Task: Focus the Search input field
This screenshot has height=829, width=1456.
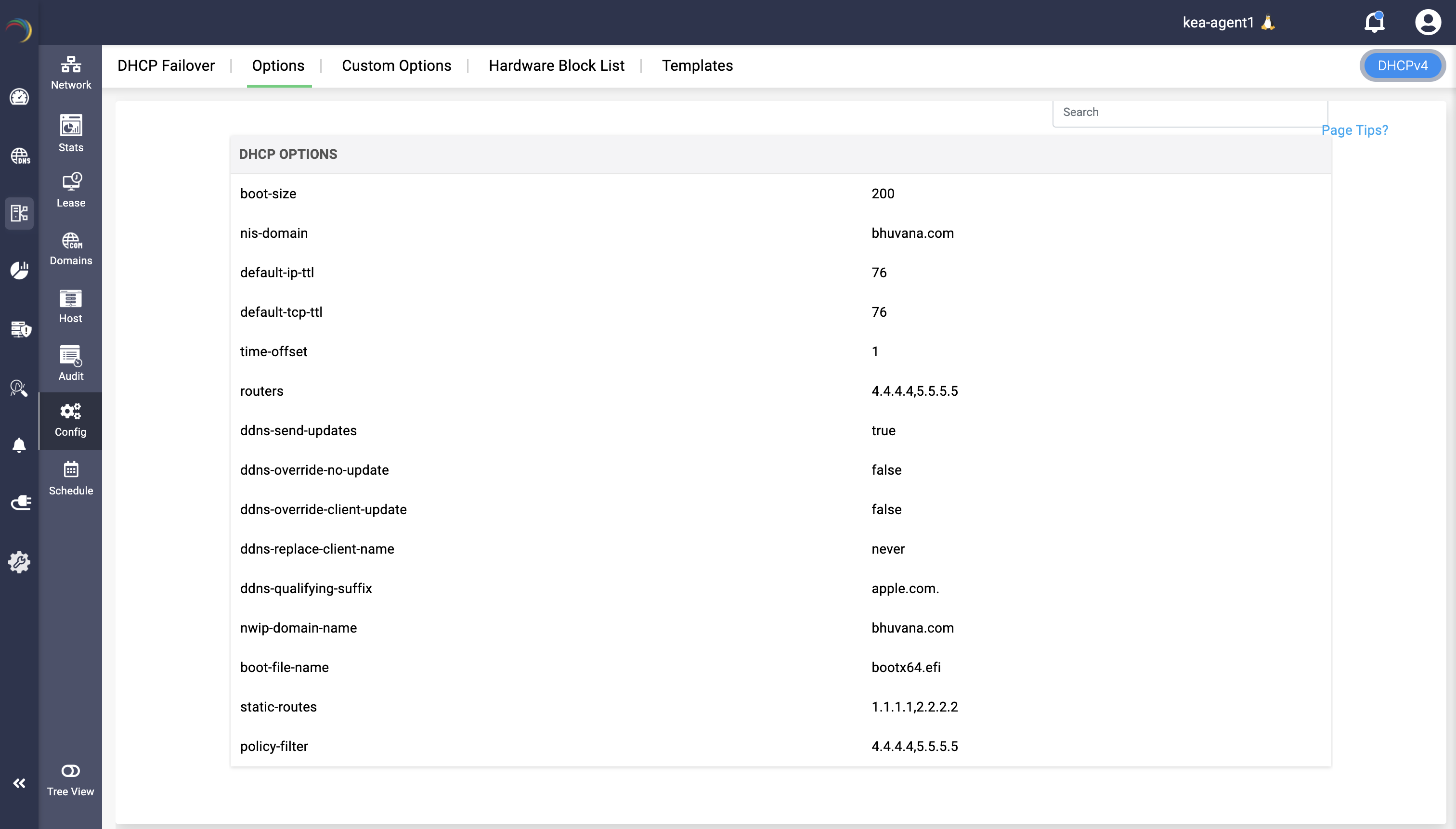Action: pos(1190,112)
